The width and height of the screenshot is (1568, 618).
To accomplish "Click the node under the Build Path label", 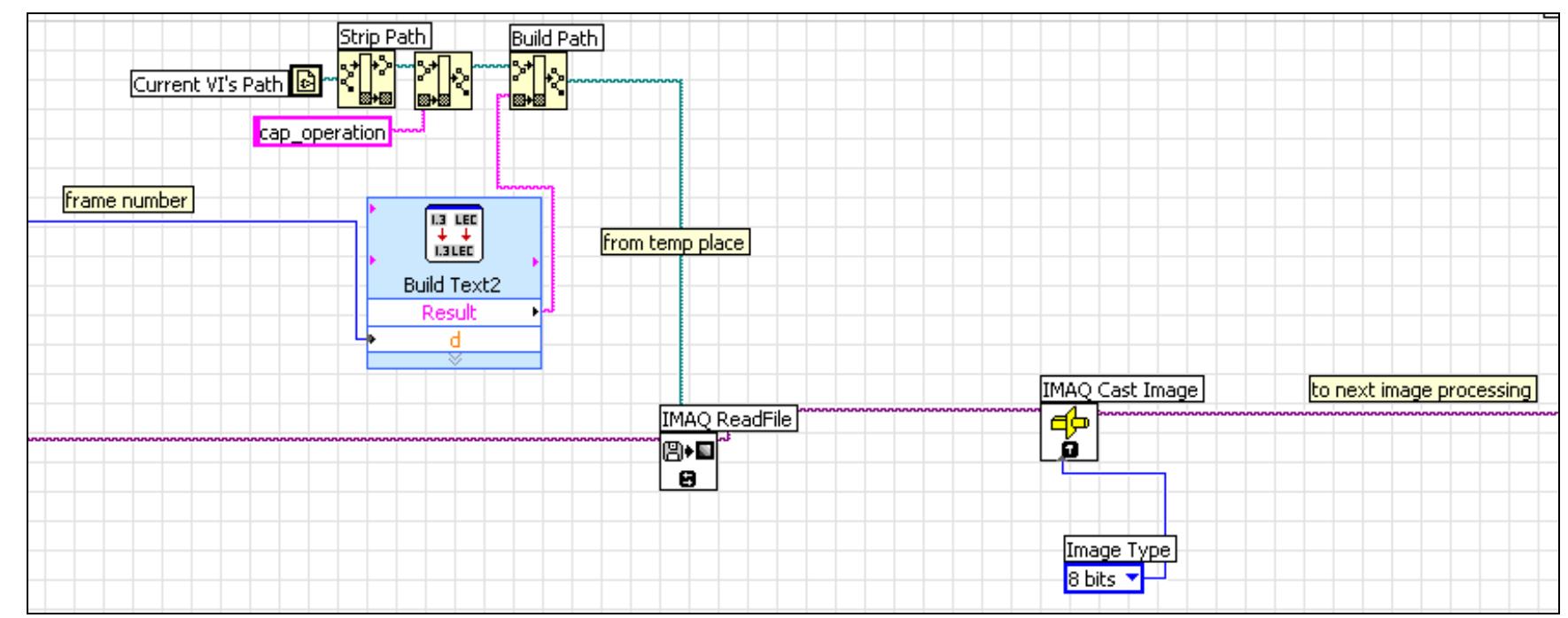I will point(539,80).
